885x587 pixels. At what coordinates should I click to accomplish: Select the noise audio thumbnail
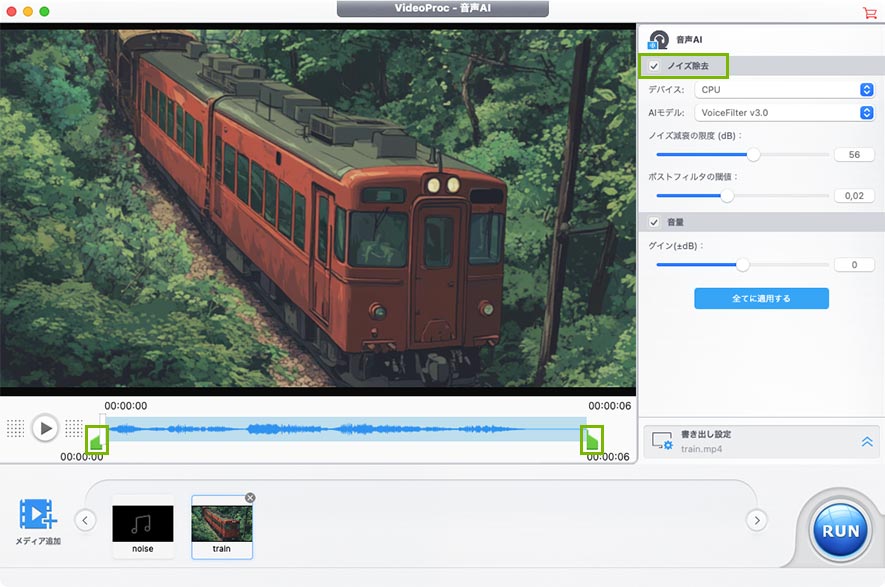(143, 527)
